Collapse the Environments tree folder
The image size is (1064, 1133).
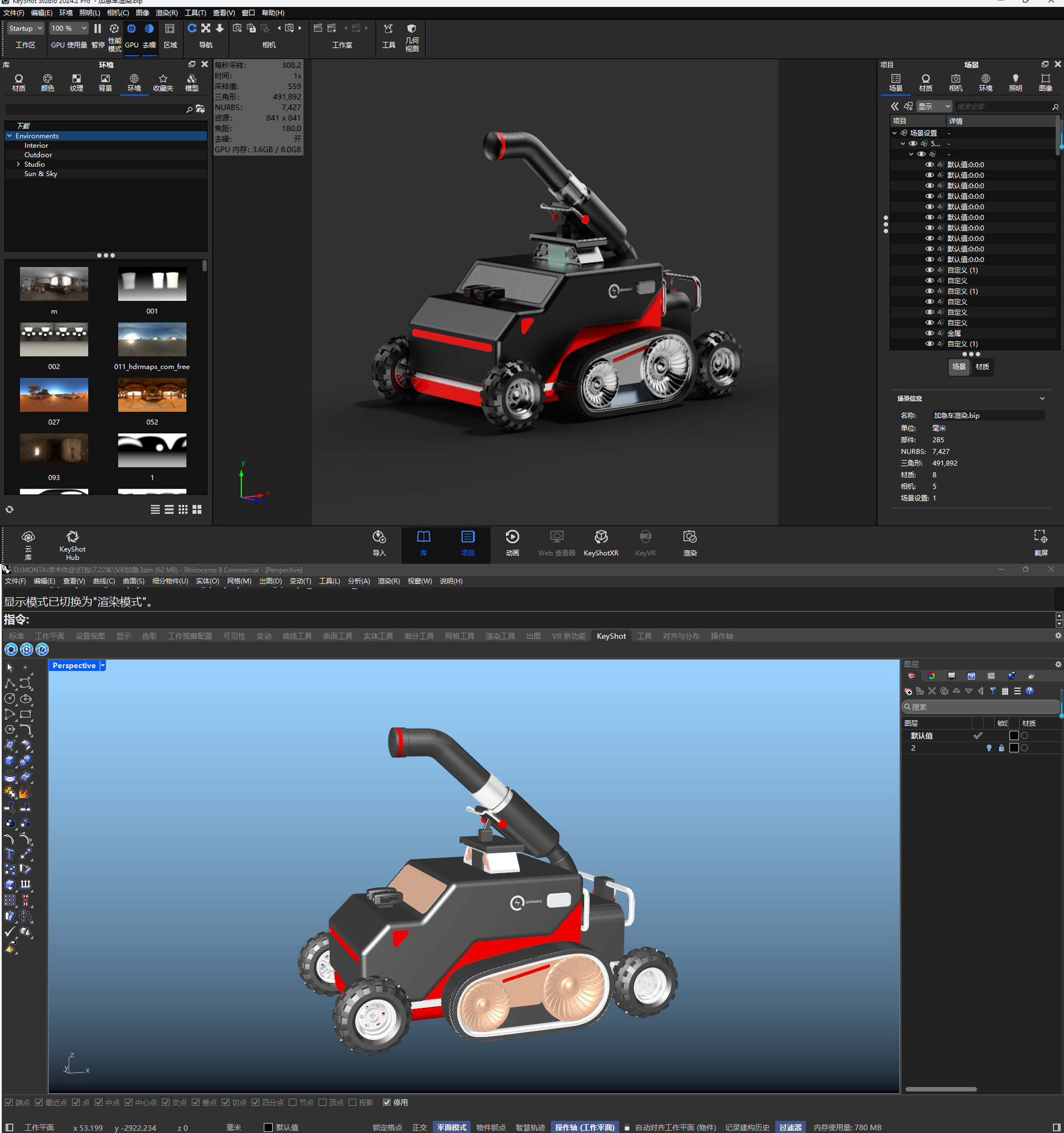tap(9, 136)
